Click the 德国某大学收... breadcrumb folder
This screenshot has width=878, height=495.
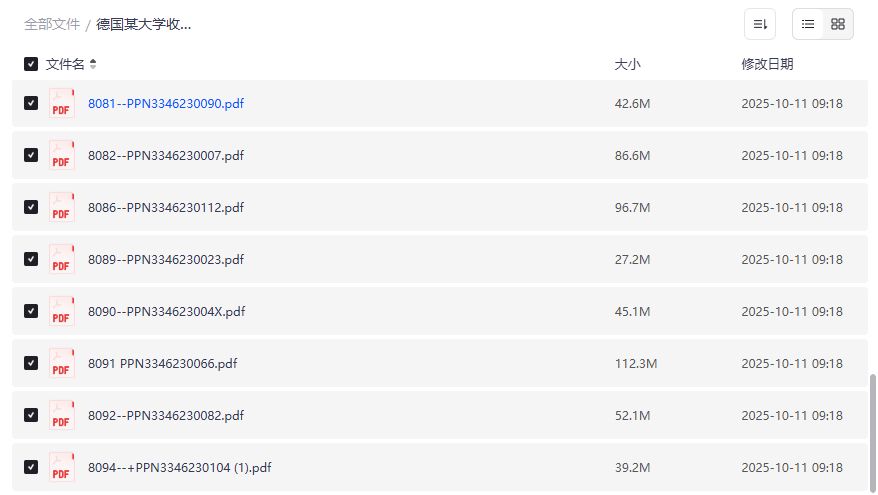144,24
